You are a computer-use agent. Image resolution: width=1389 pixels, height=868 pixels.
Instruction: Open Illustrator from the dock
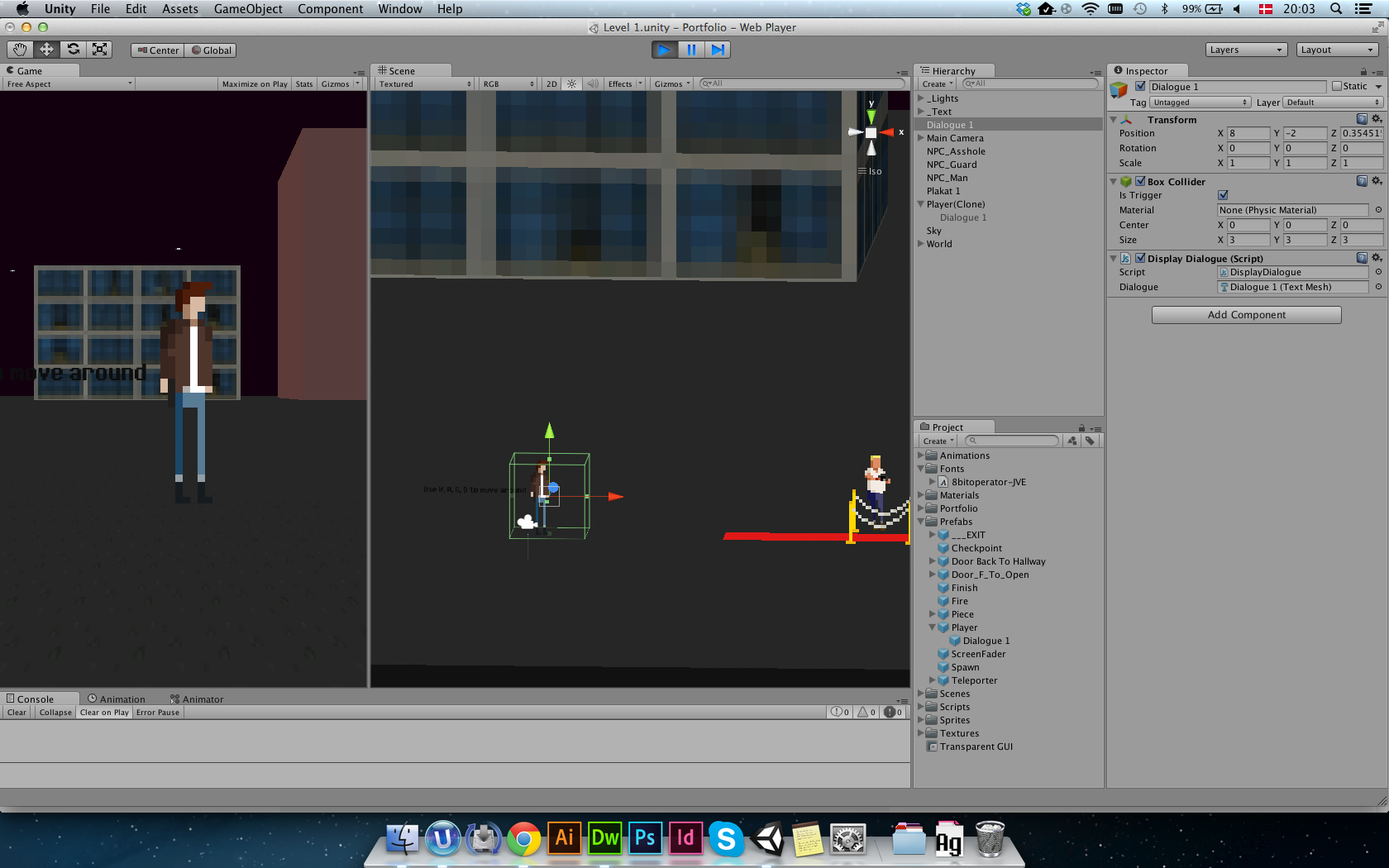(x=564, y=839)
